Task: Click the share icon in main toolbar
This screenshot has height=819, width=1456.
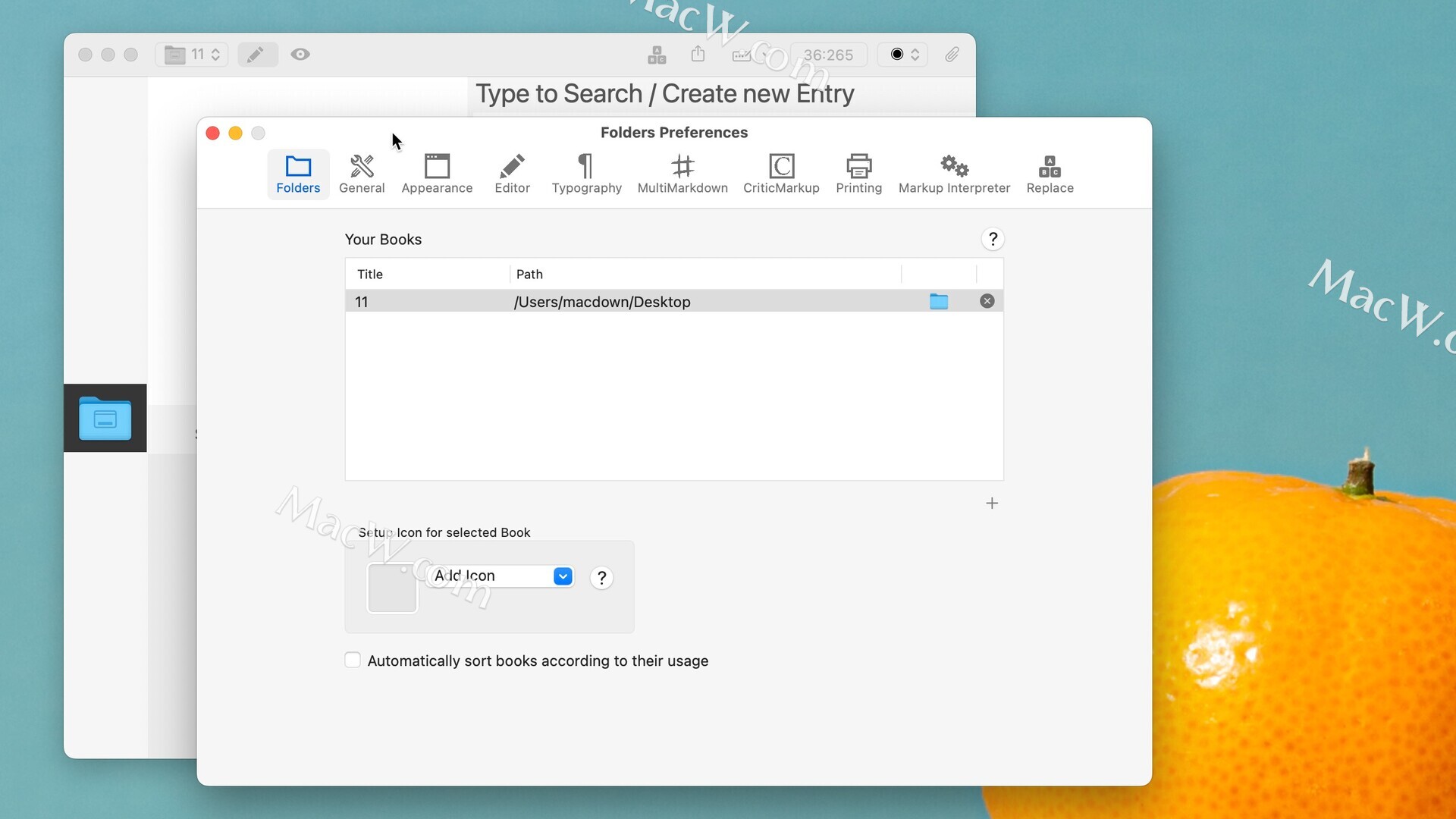Action: point(698,54)
